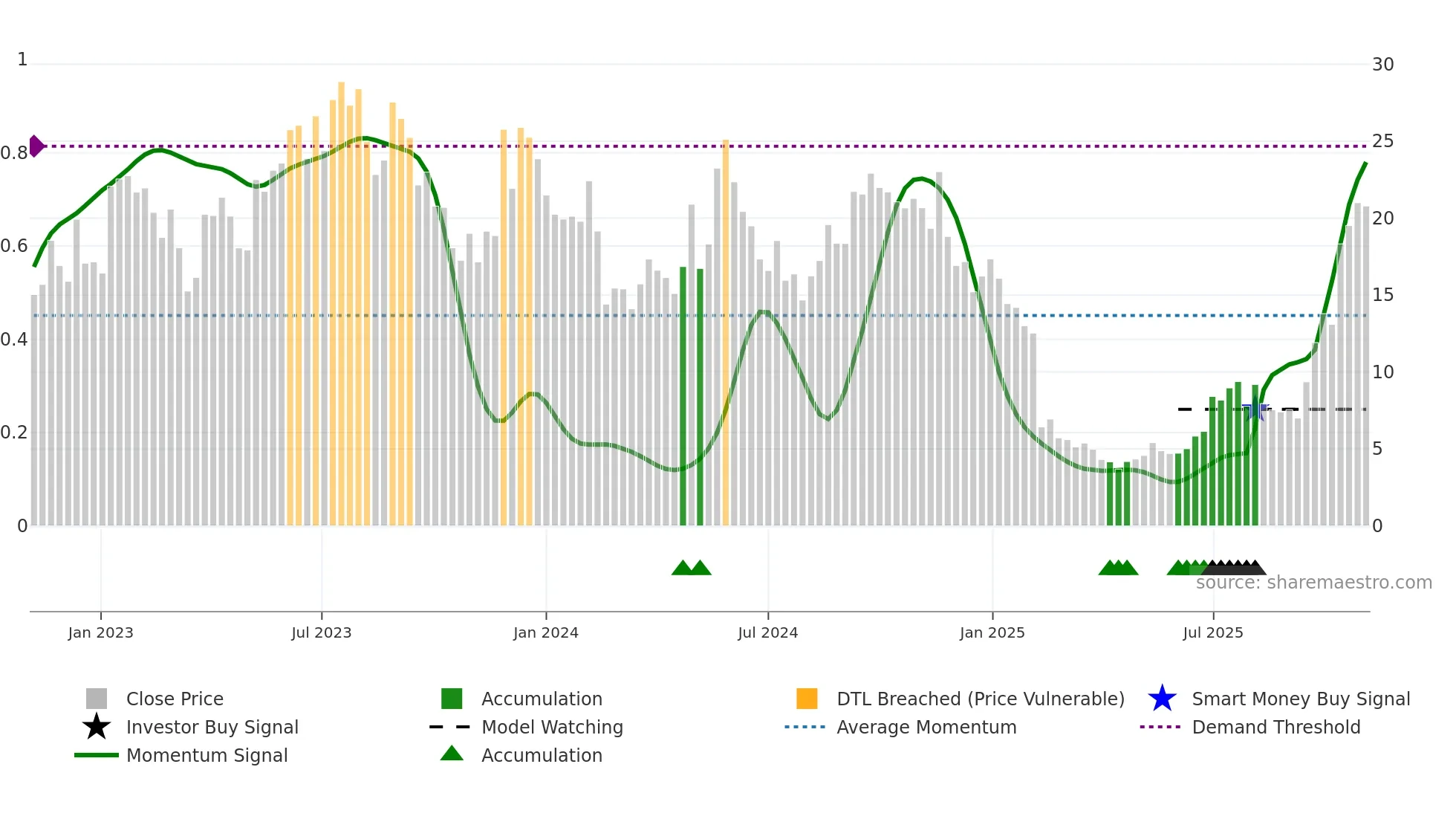This screenshot has height=819, width=1456.
Task: Click the dashed Model Watching legend icon
Action: tap(450, 727)
